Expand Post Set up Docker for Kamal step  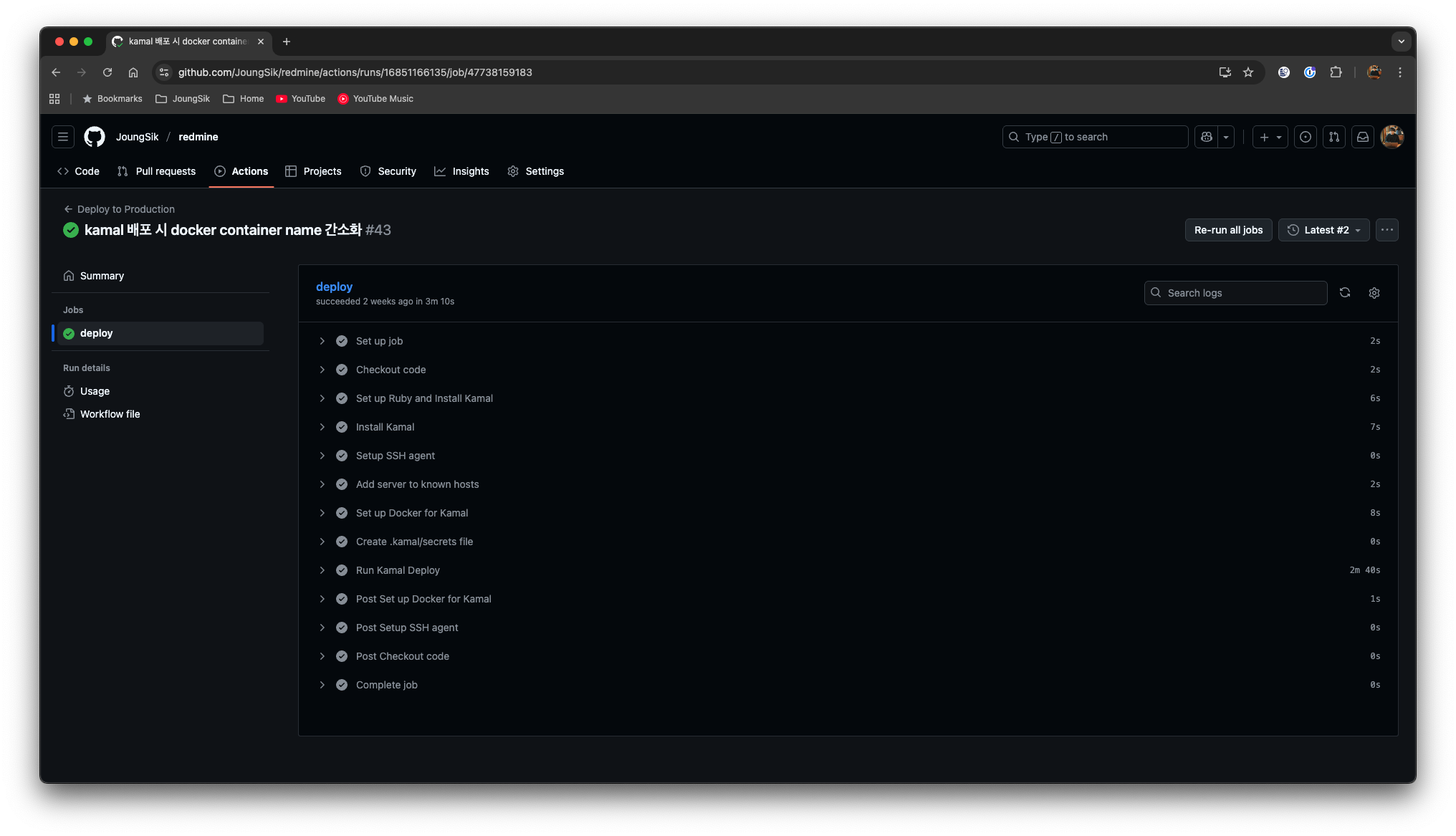848,599
